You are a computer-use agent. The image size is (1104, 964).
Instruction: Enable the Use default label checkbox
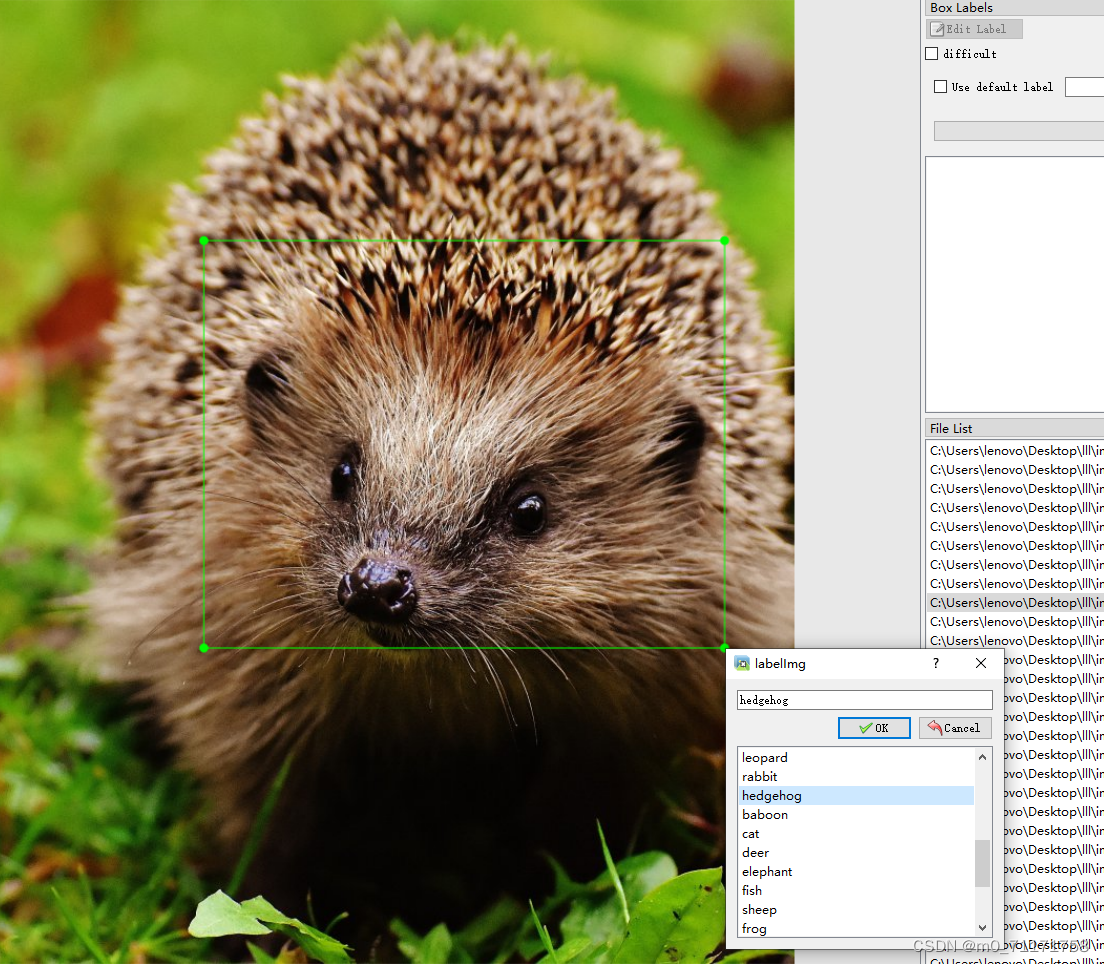[940, 87]
